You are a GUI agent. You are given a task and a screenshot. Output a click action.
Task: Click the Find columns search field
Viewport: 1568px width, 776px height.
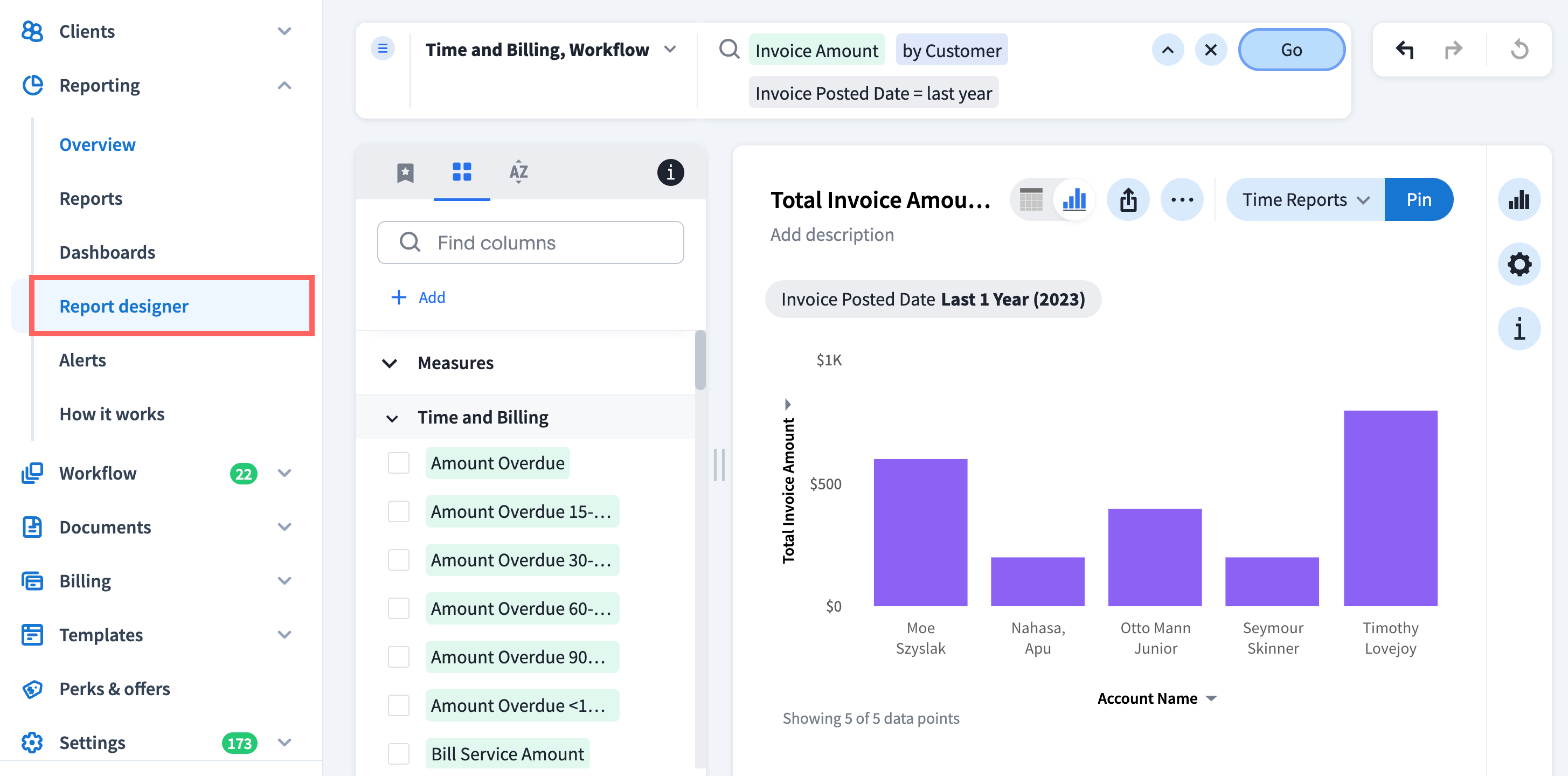point(530,243)
